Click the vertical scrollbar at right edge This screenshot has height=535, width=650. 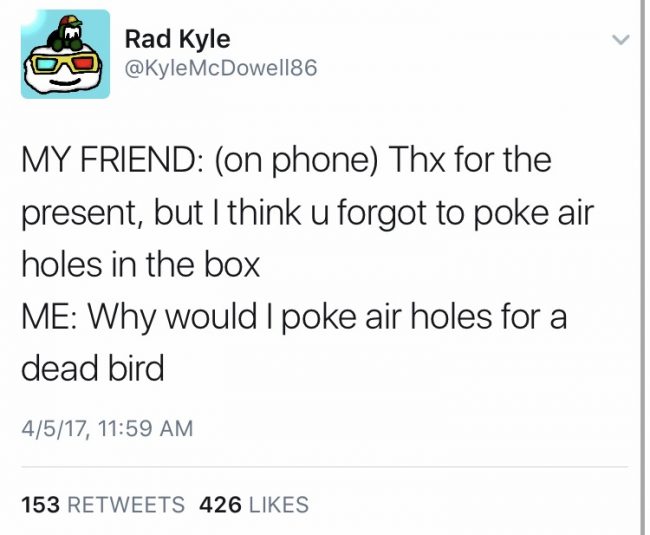tap(642, 267)
